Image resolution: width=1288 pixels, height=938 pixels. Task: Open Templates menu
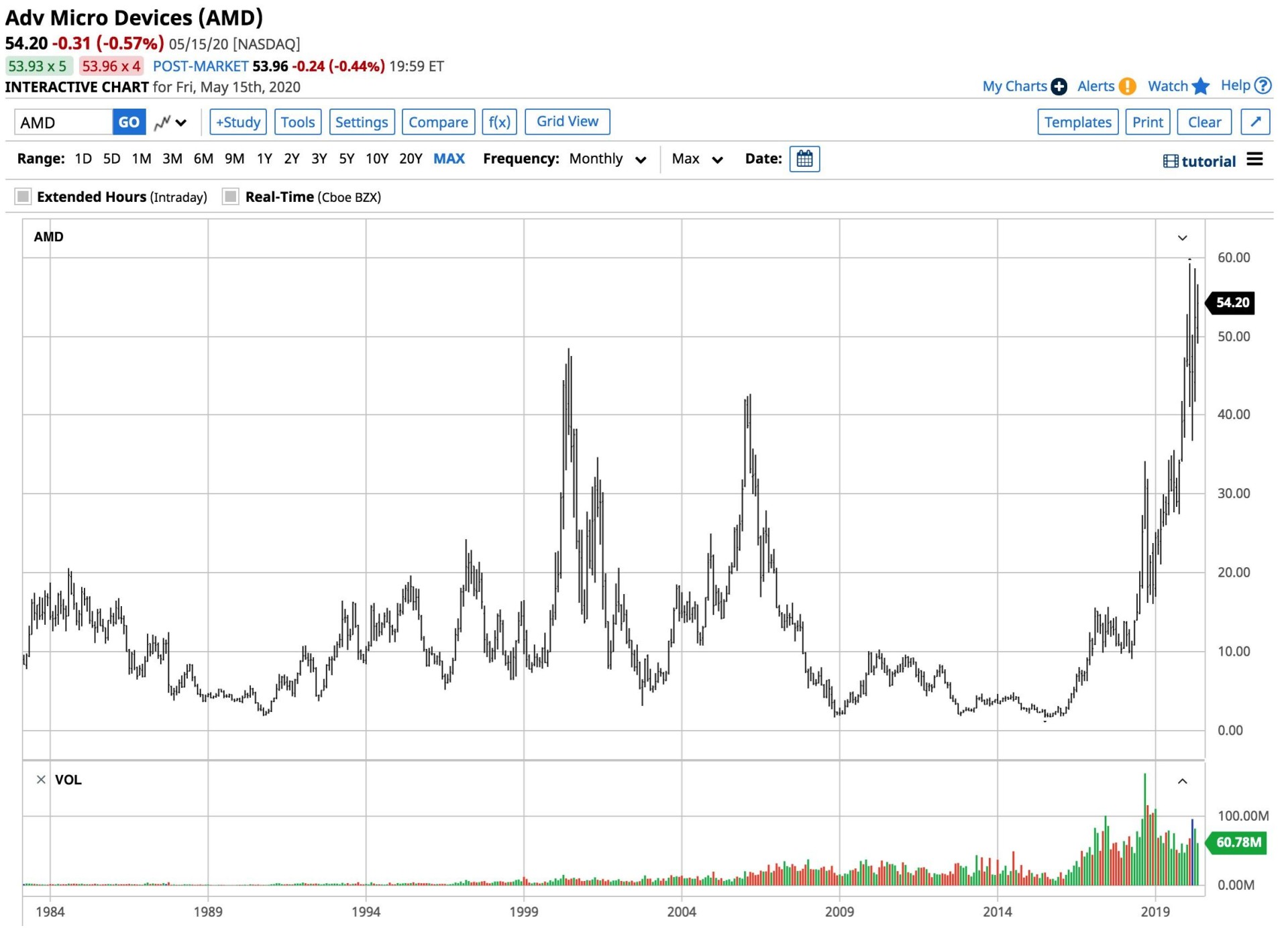pyautogui.click(x=1077, y=122)
